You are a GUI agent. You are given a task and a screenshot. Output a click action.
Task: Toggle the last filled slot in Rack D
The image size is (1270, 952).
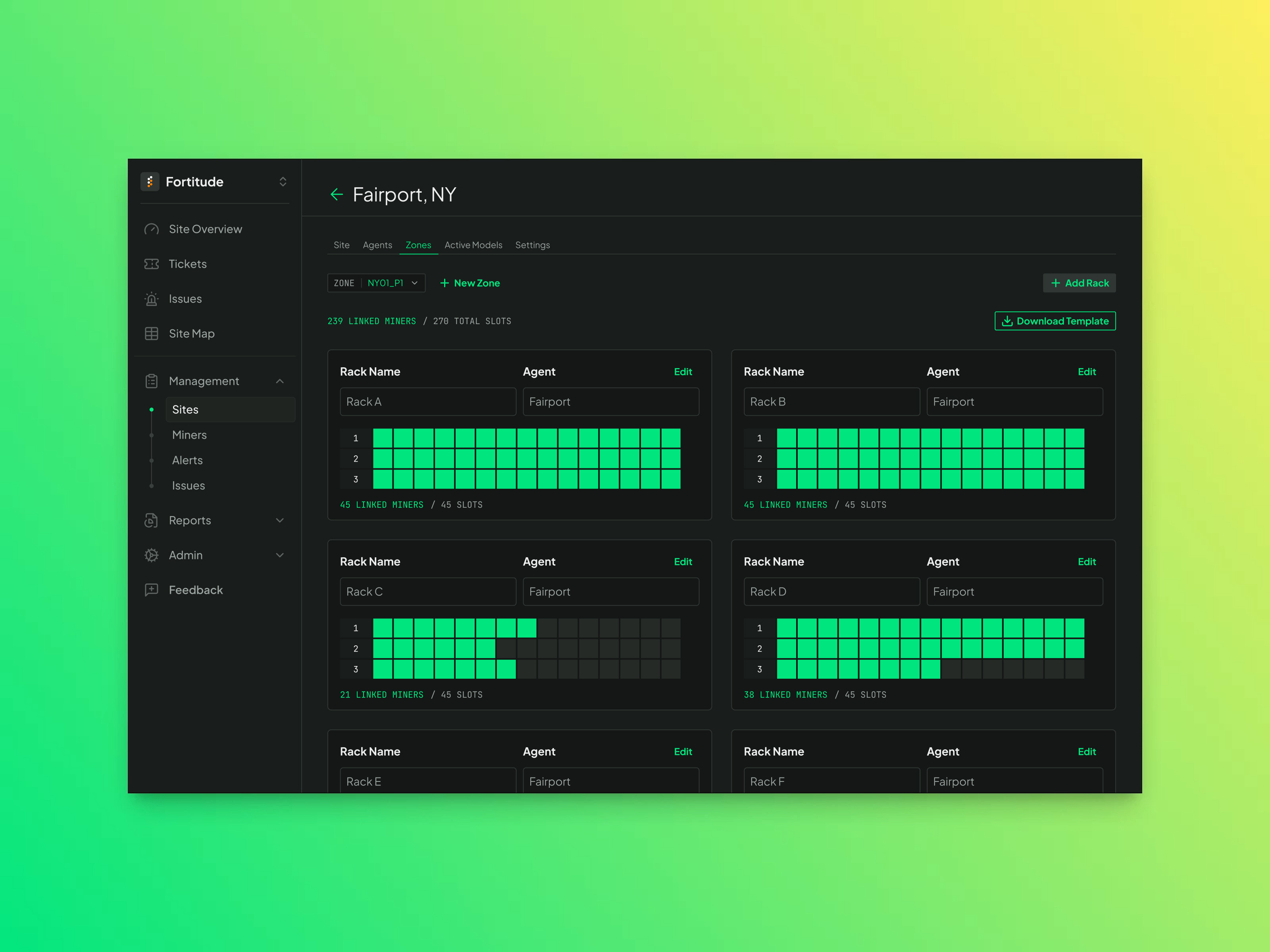(930, 669)
